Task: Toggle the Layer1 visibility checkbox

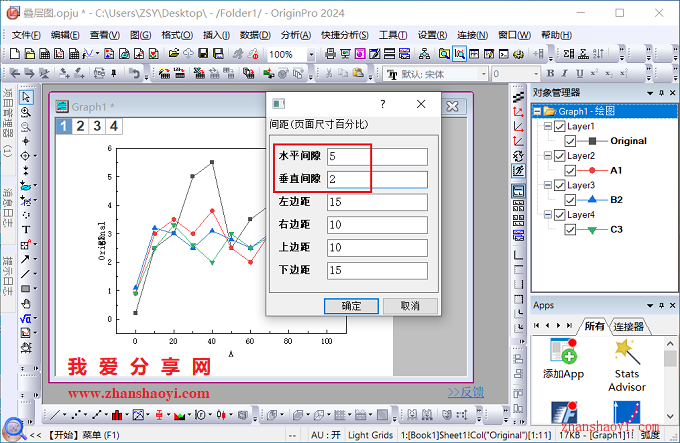Action: point(560,127)
